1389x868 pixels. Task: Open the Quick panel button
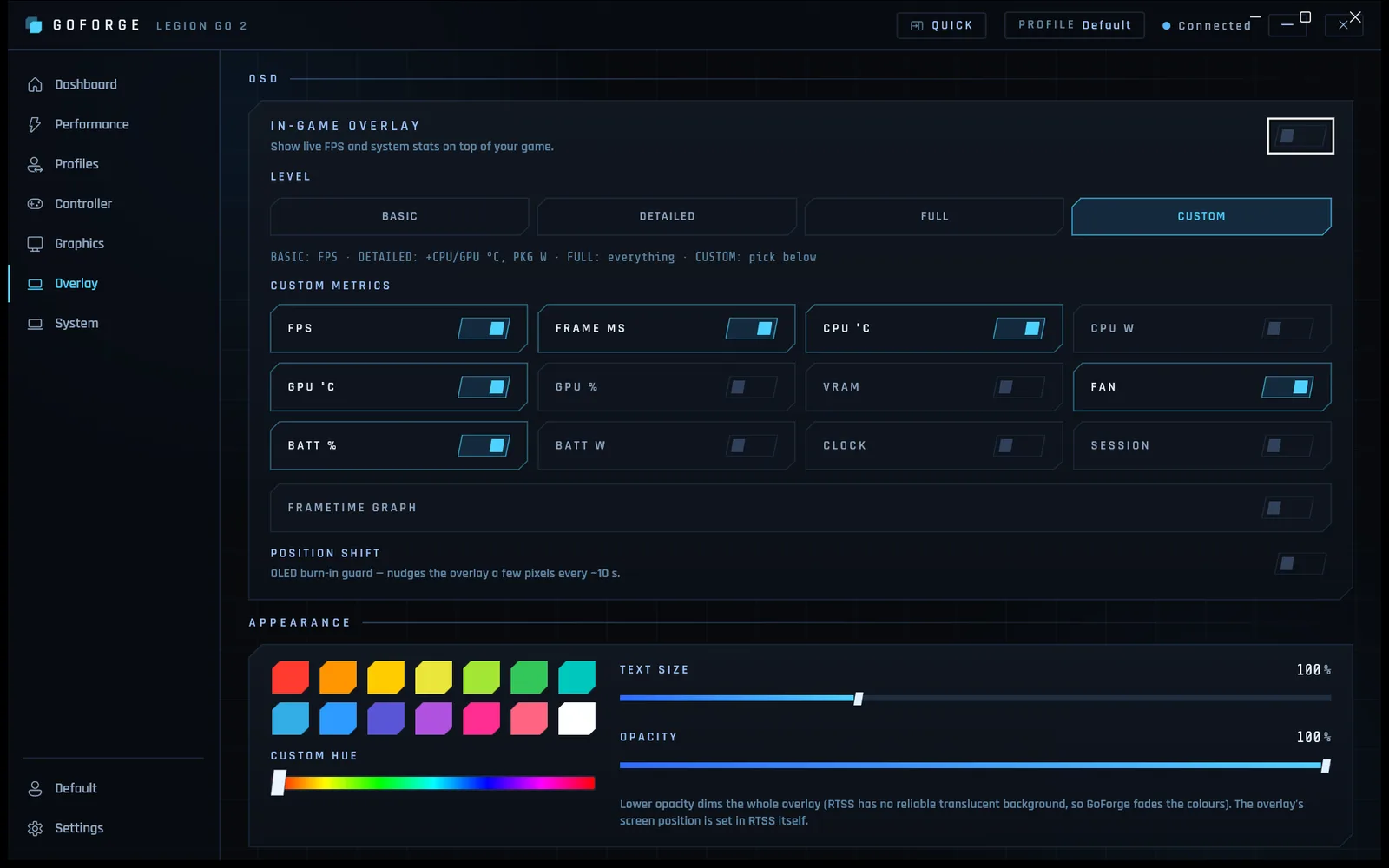(x=941, y=25)
